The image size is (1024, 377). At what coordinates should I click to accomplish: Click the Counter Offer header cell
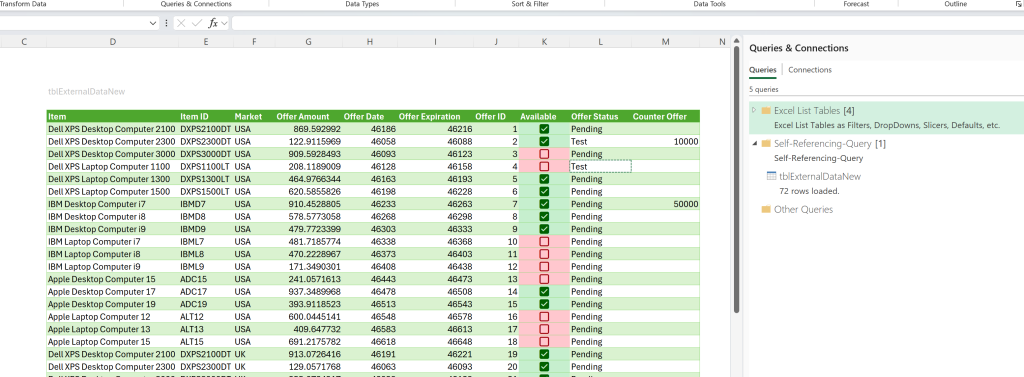tap(665, 117)
